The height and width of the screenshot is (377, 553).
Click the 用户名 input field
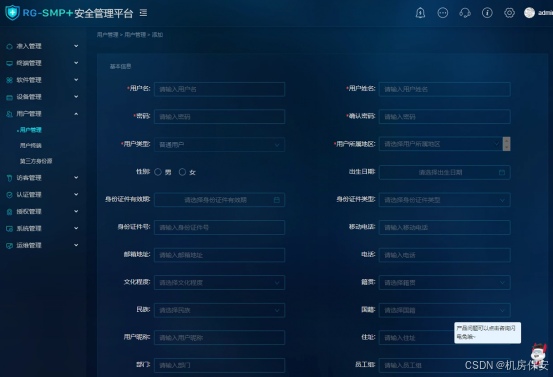[219, 89]
